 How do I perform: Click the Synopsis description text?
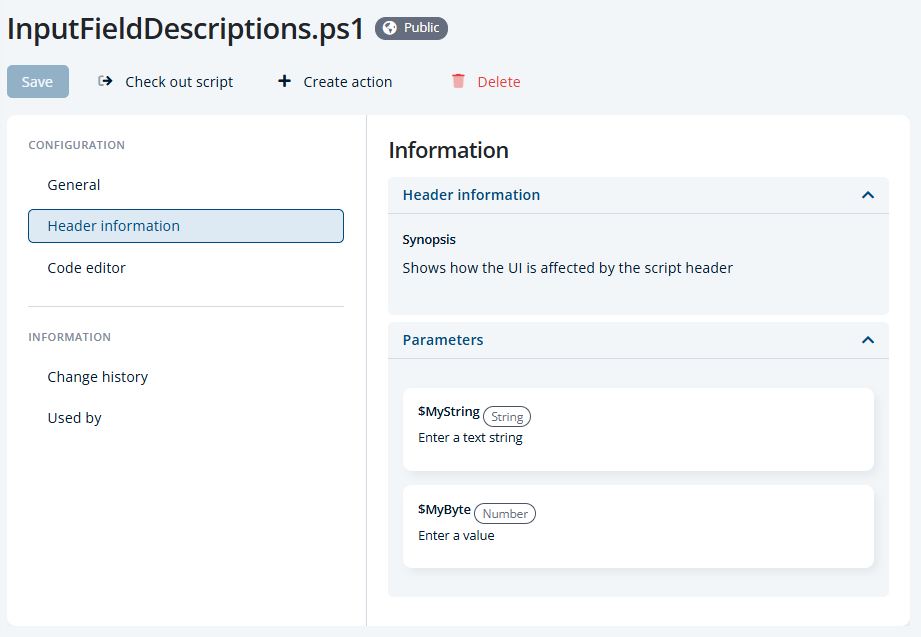pyautogui.click(x=567, y=268)
